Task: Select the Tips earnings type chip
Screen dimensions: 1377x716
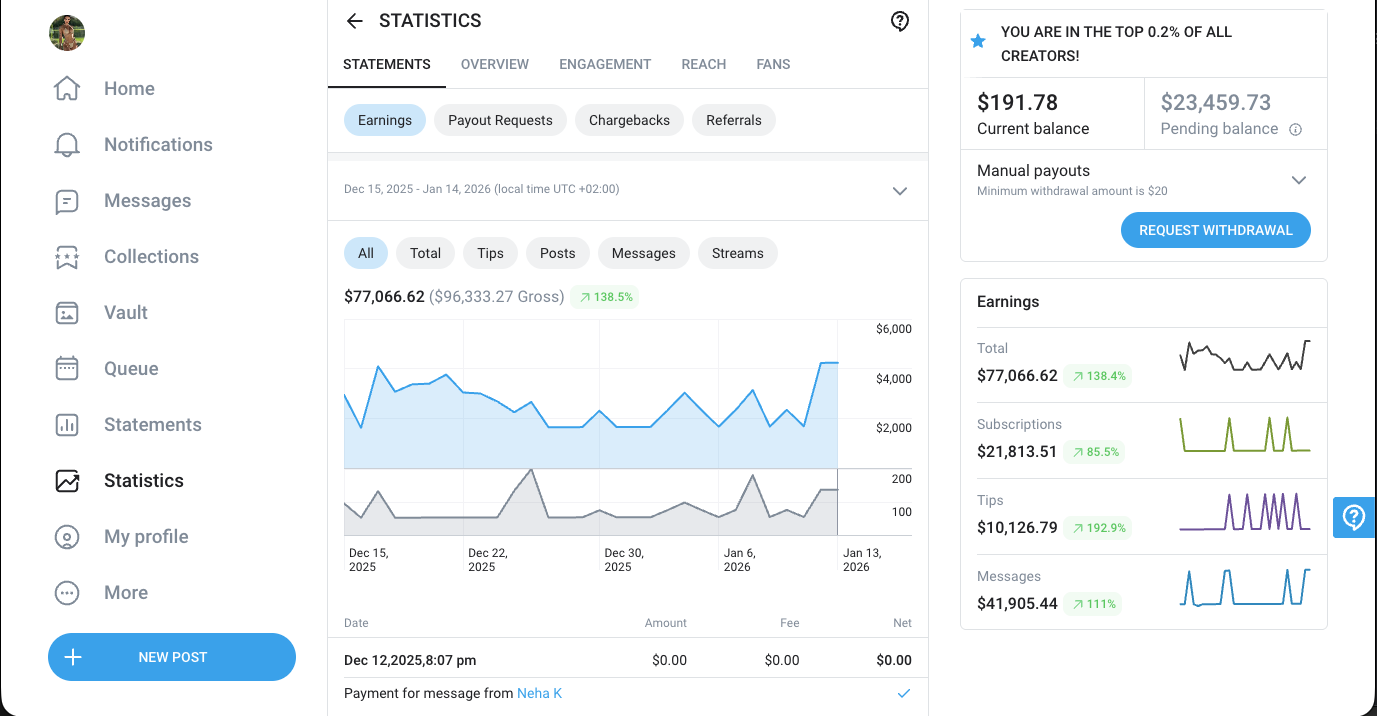Action: 490,253
